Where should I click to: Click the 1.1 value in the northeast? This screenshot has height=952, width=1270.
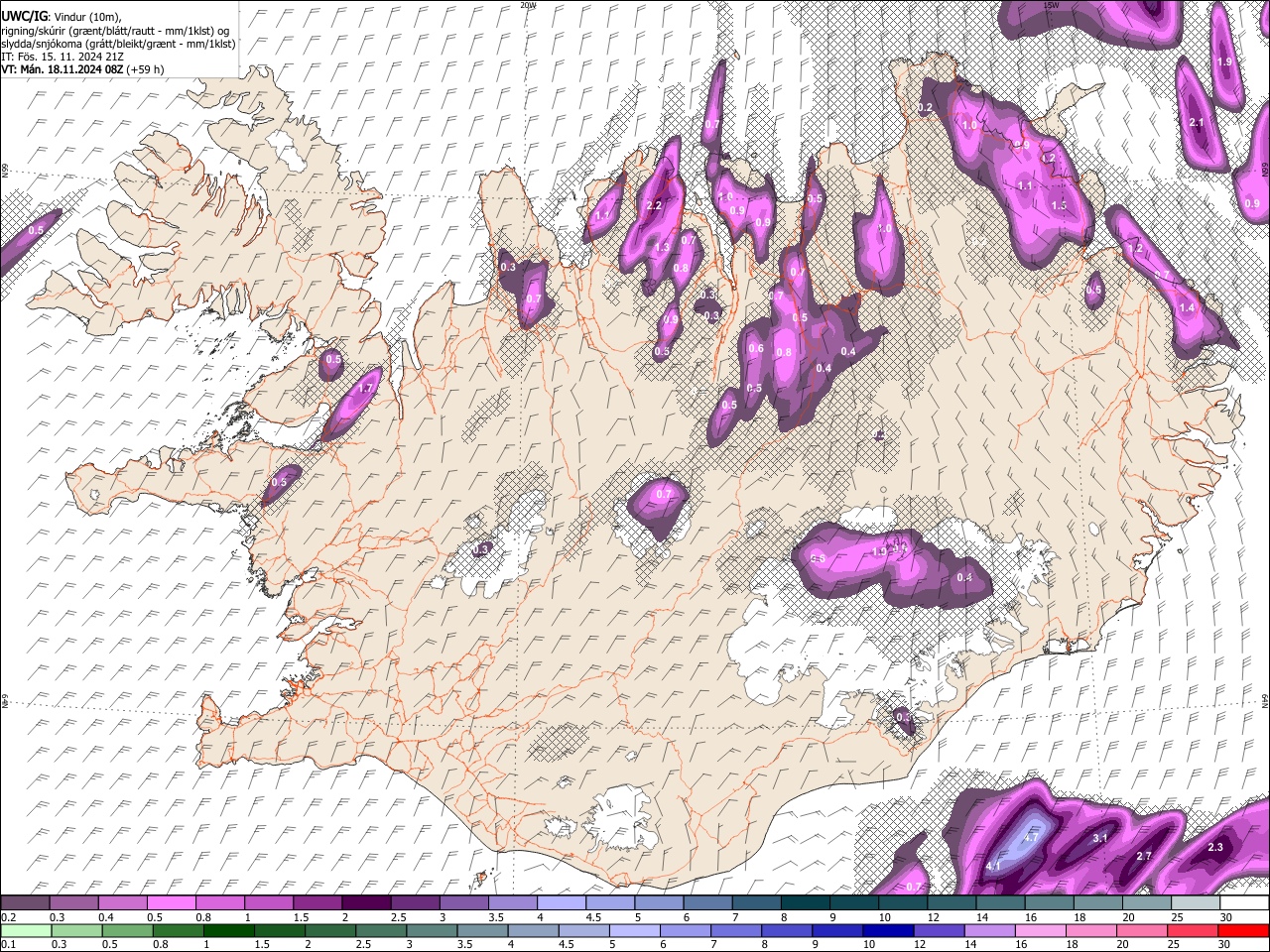point(1025,185)
